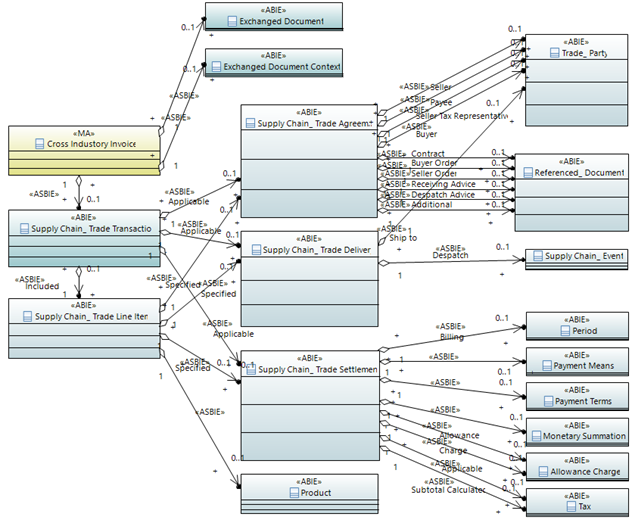Select the Supply Chain_ Trade Agreement class title
Image resolution: width=635 pixels, height=523 pixels.
[x=315, y=124]
